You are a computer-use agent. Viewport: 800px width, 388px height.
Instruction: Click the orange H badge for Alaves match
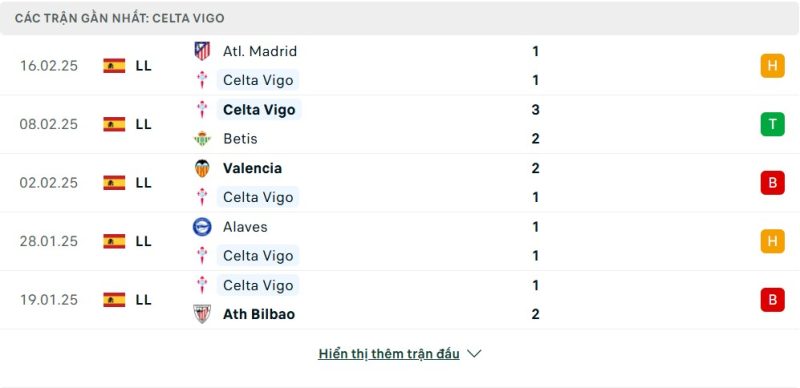(772, 241)
